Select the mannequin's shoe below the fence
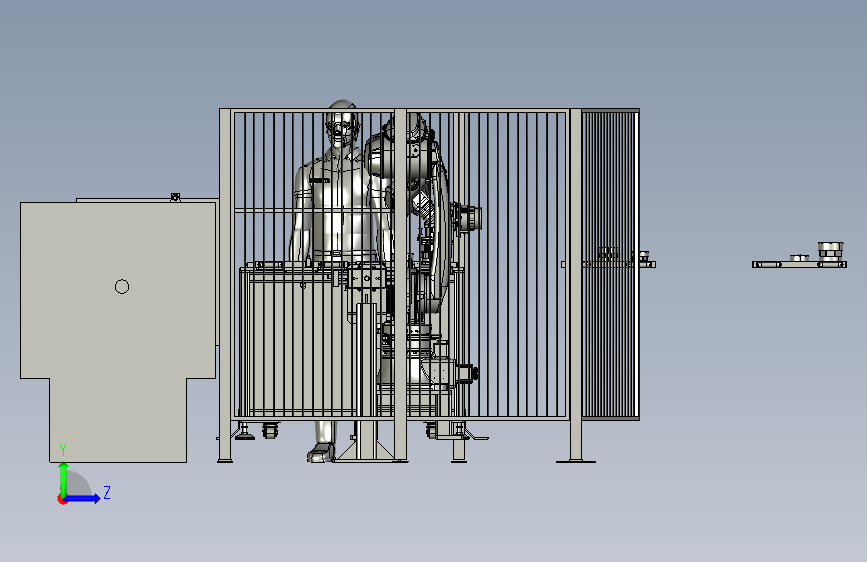Screen dimensions: 867x562 [321, 453]
